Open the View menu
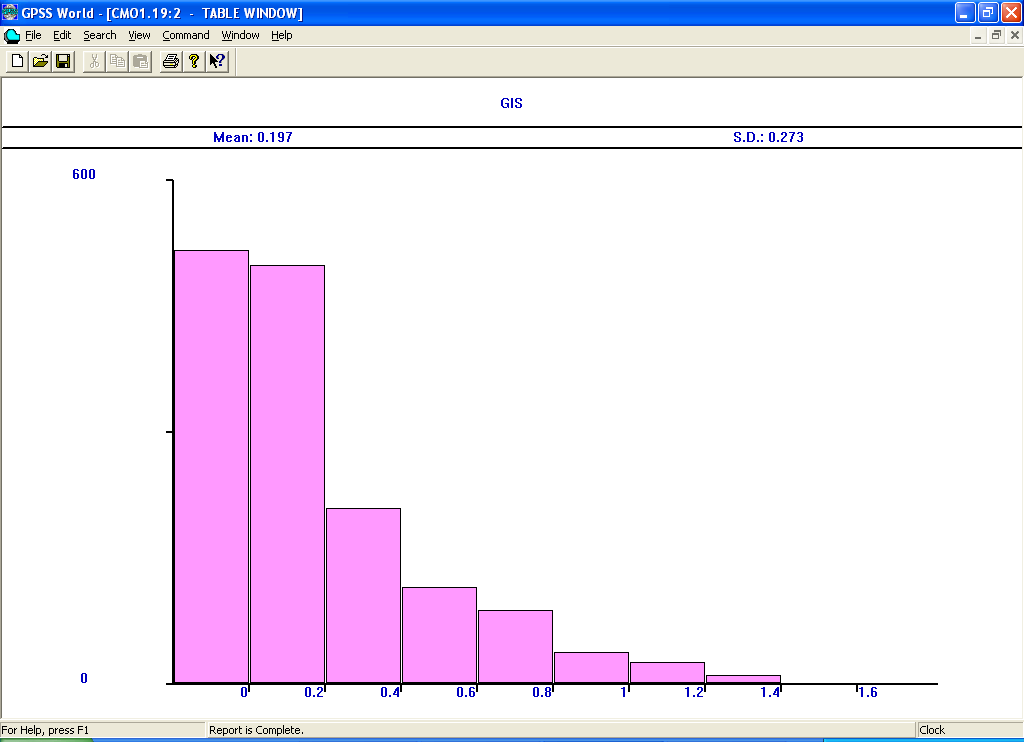The height and width of the screenshot is (742, 1024). pos(139,35)
